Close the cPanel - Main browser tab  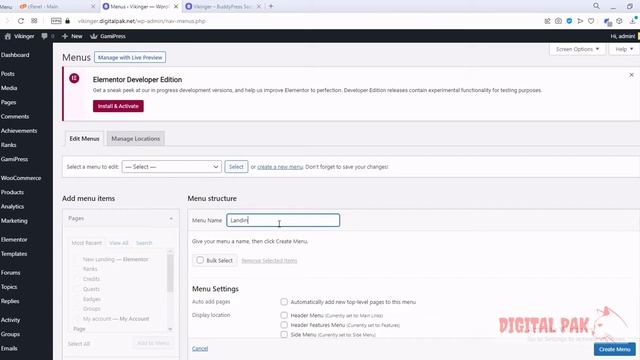(x=93, y=7)
